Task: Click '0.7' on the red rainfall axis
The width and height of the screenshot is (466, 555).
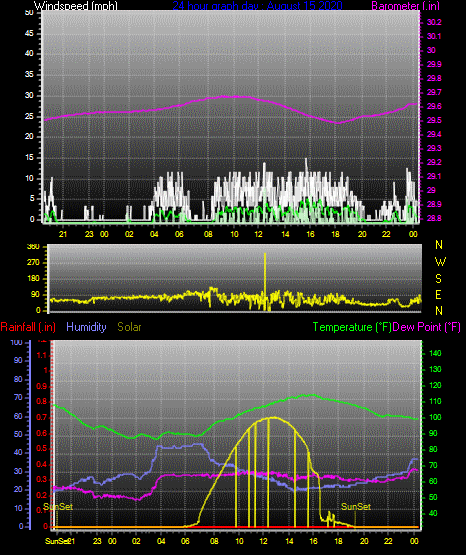Action: pos(42,417)
